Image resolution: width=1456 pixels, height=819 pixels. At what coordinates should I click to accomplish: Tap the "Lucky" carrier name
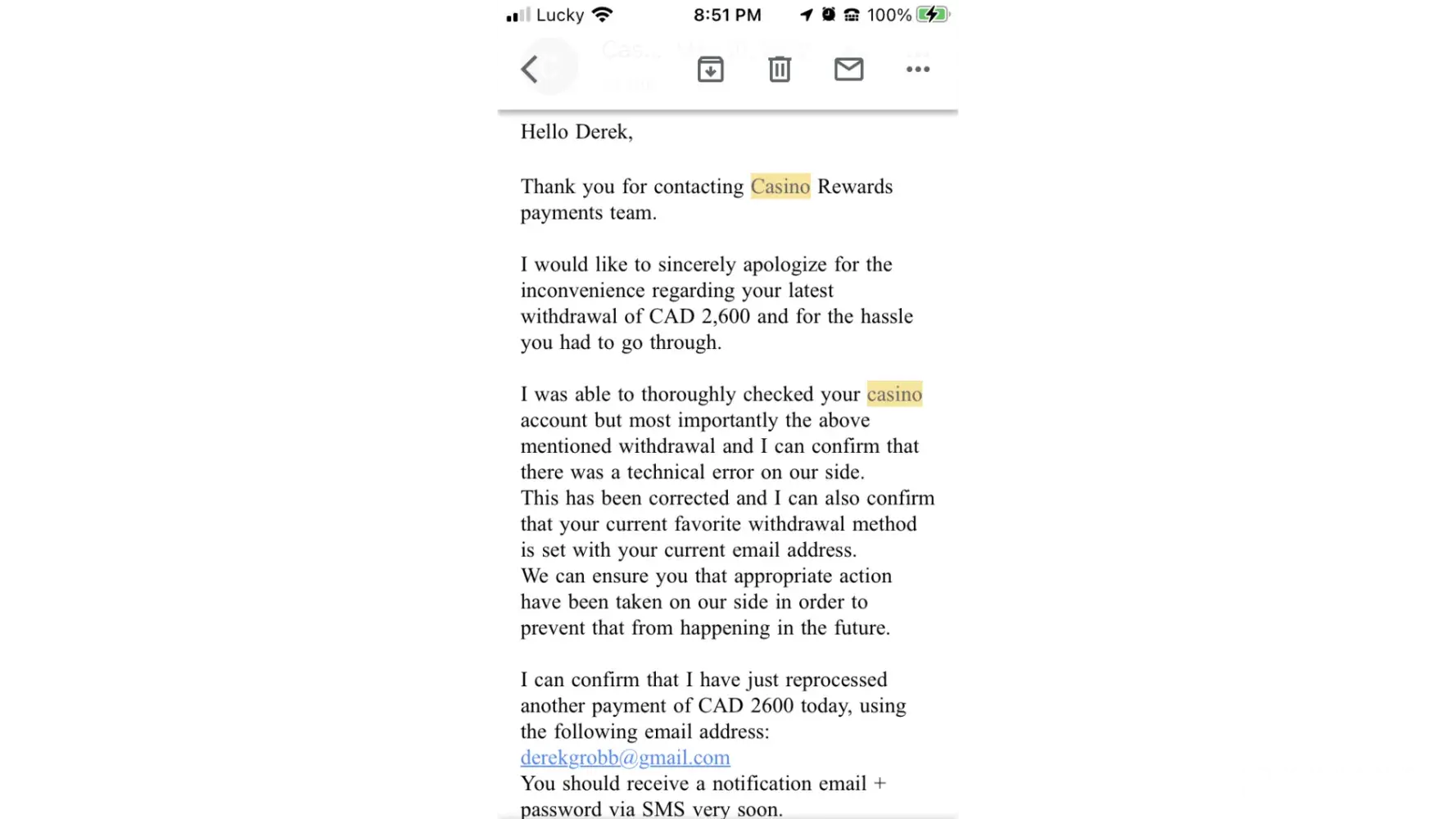pos(560,15)
